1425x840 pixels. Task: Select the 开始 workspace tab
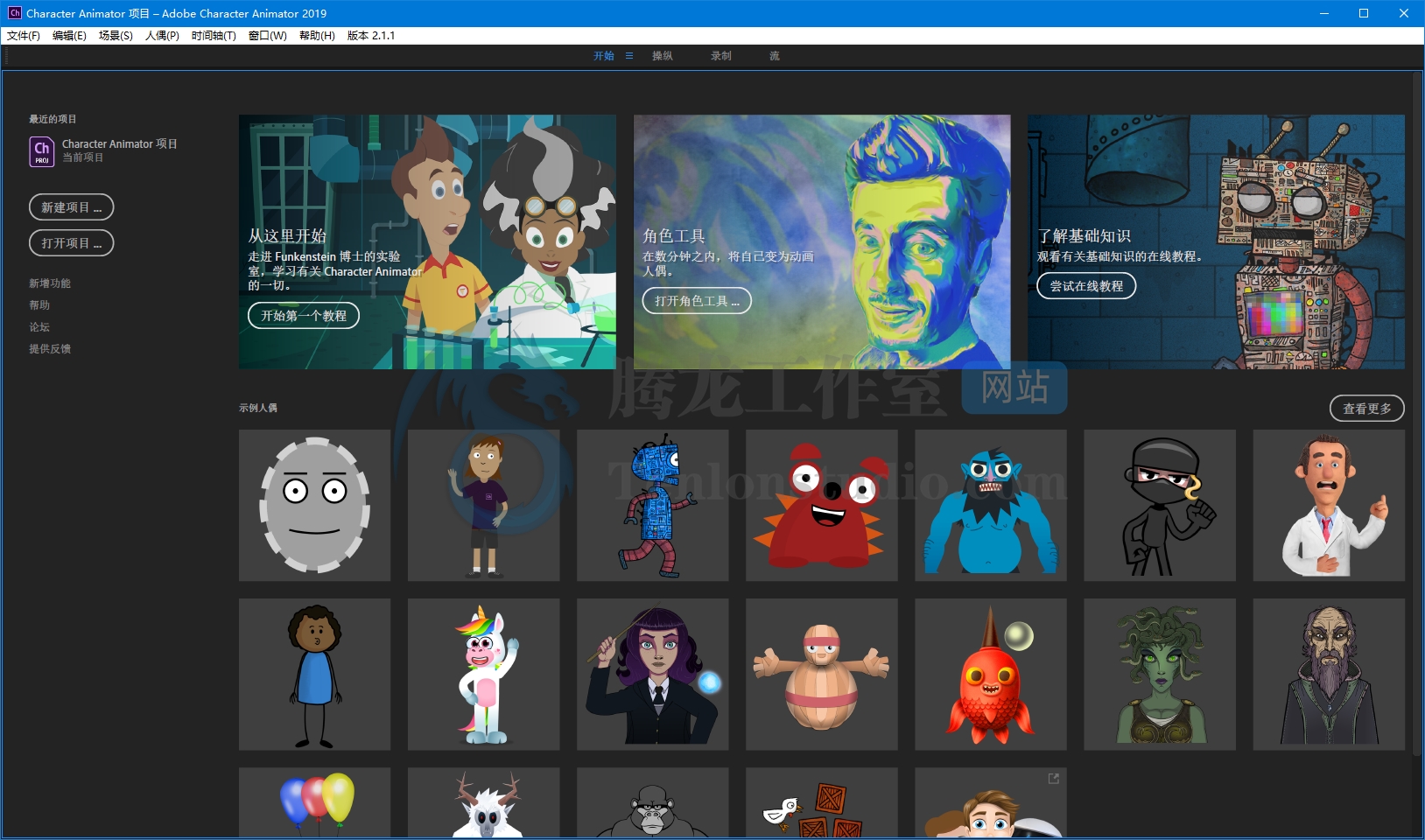pos(604,56)
